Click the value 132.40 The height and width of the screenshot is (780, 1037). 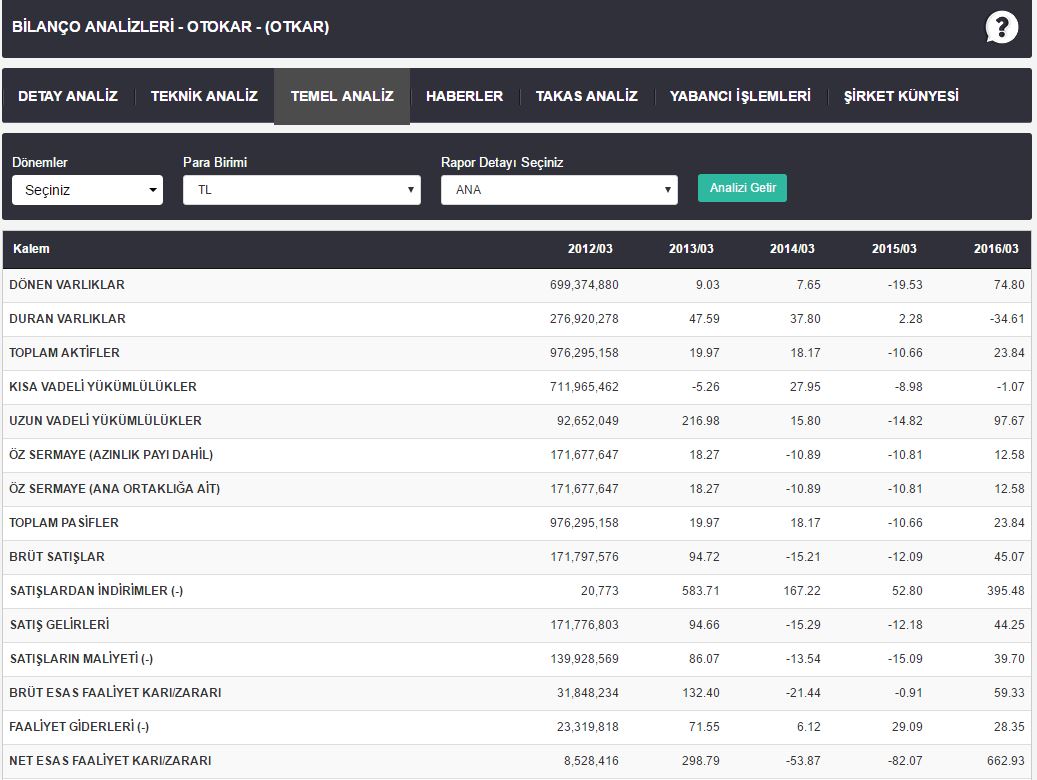(x=700, y=693)
